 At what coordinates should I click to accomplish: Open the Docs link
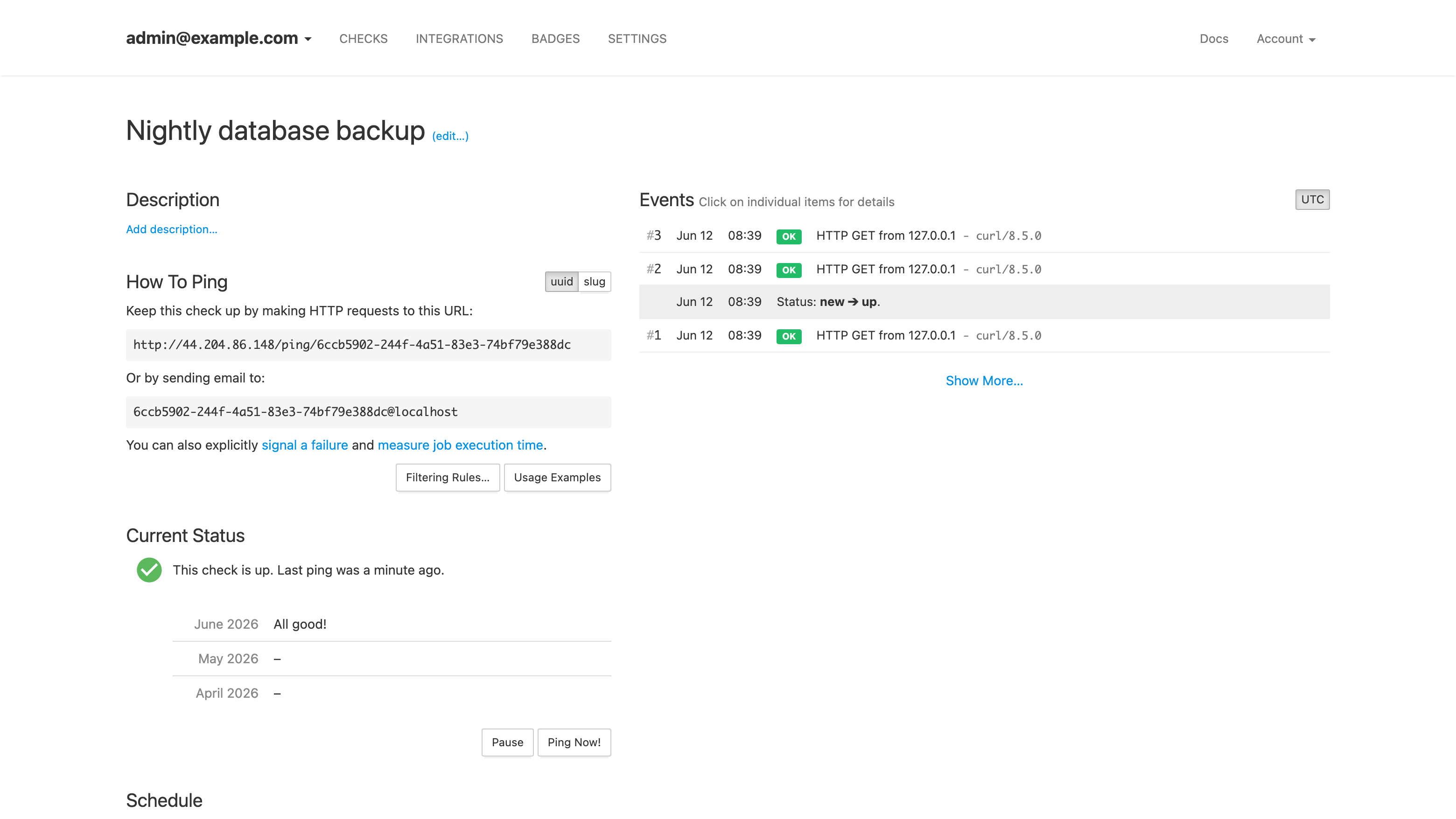(x=1213, y=38)
